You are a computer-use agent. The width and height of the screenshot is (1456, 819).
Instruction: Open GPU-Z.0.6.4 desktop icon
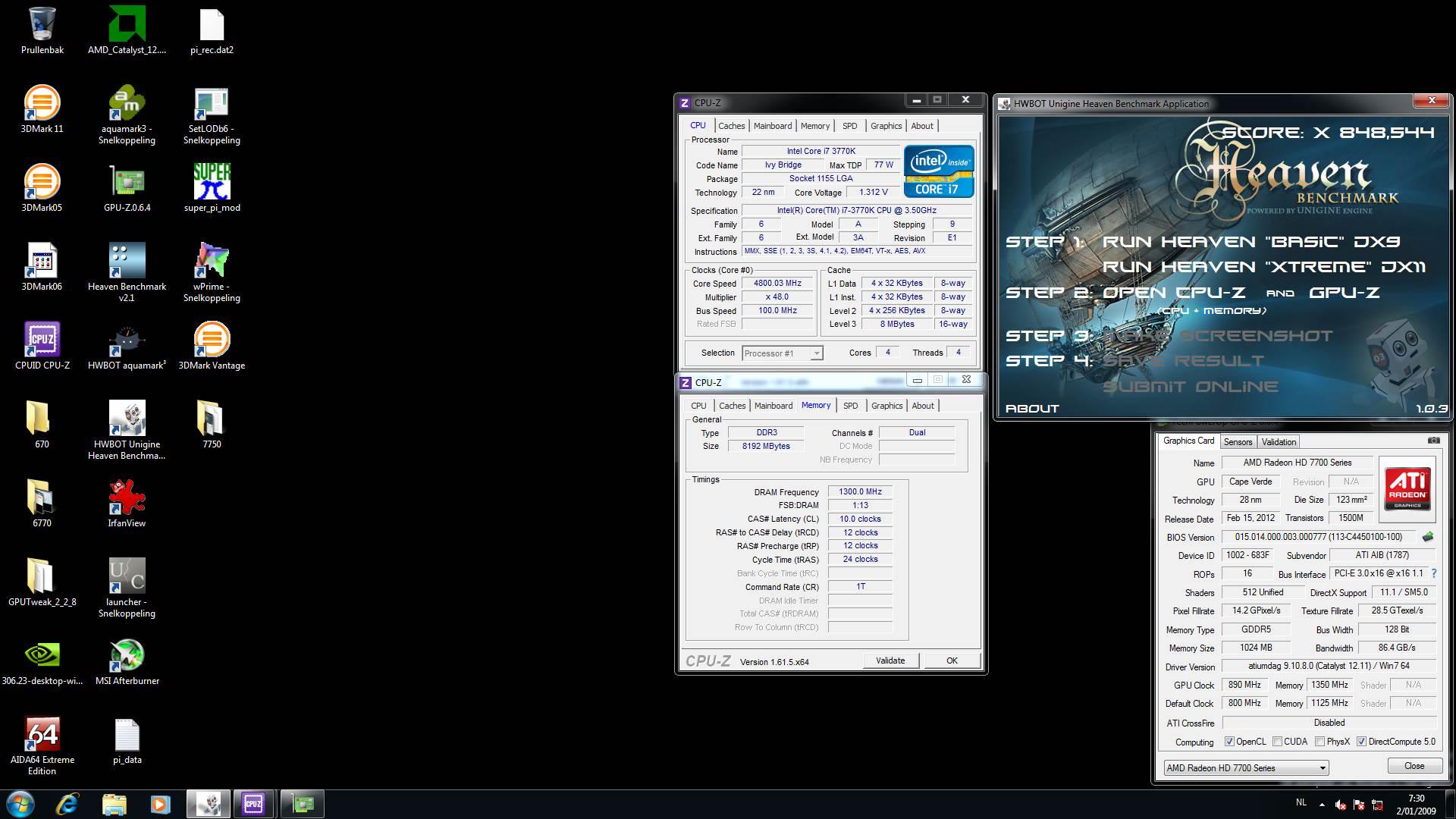[127, 189]
